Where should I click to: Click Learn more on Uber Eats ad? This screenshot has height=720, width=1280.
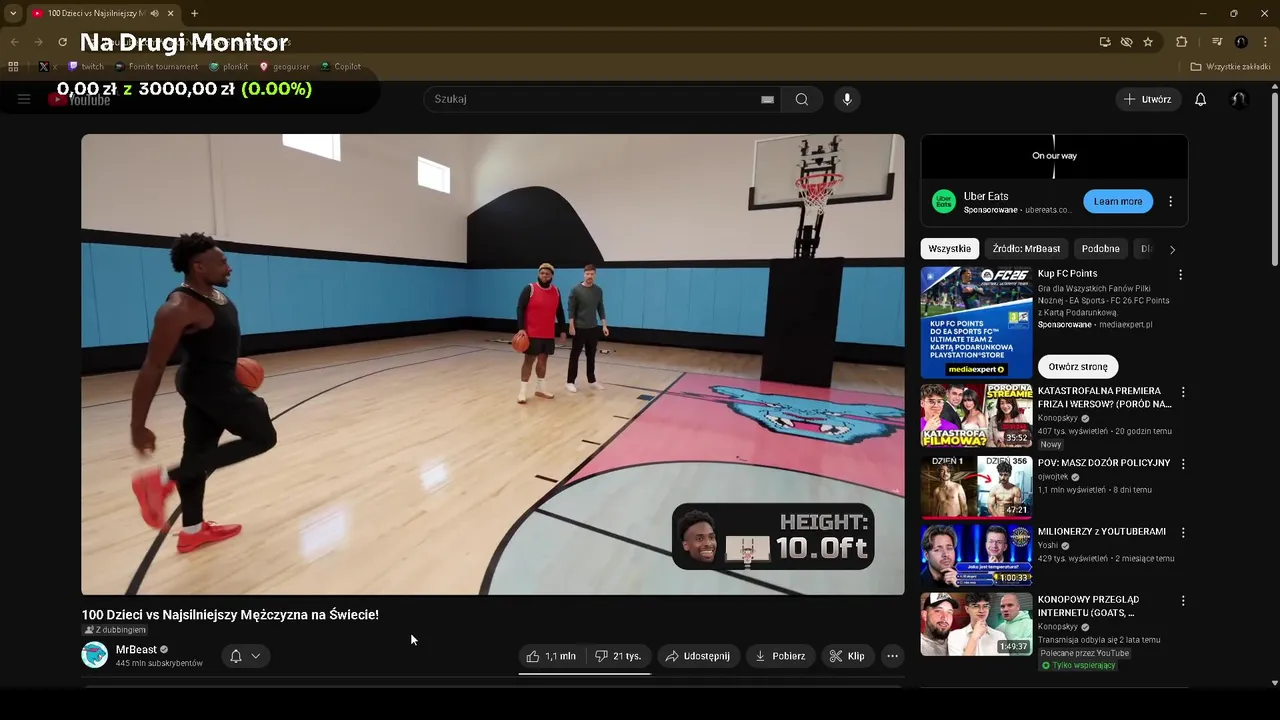(x=1118, y=201)
